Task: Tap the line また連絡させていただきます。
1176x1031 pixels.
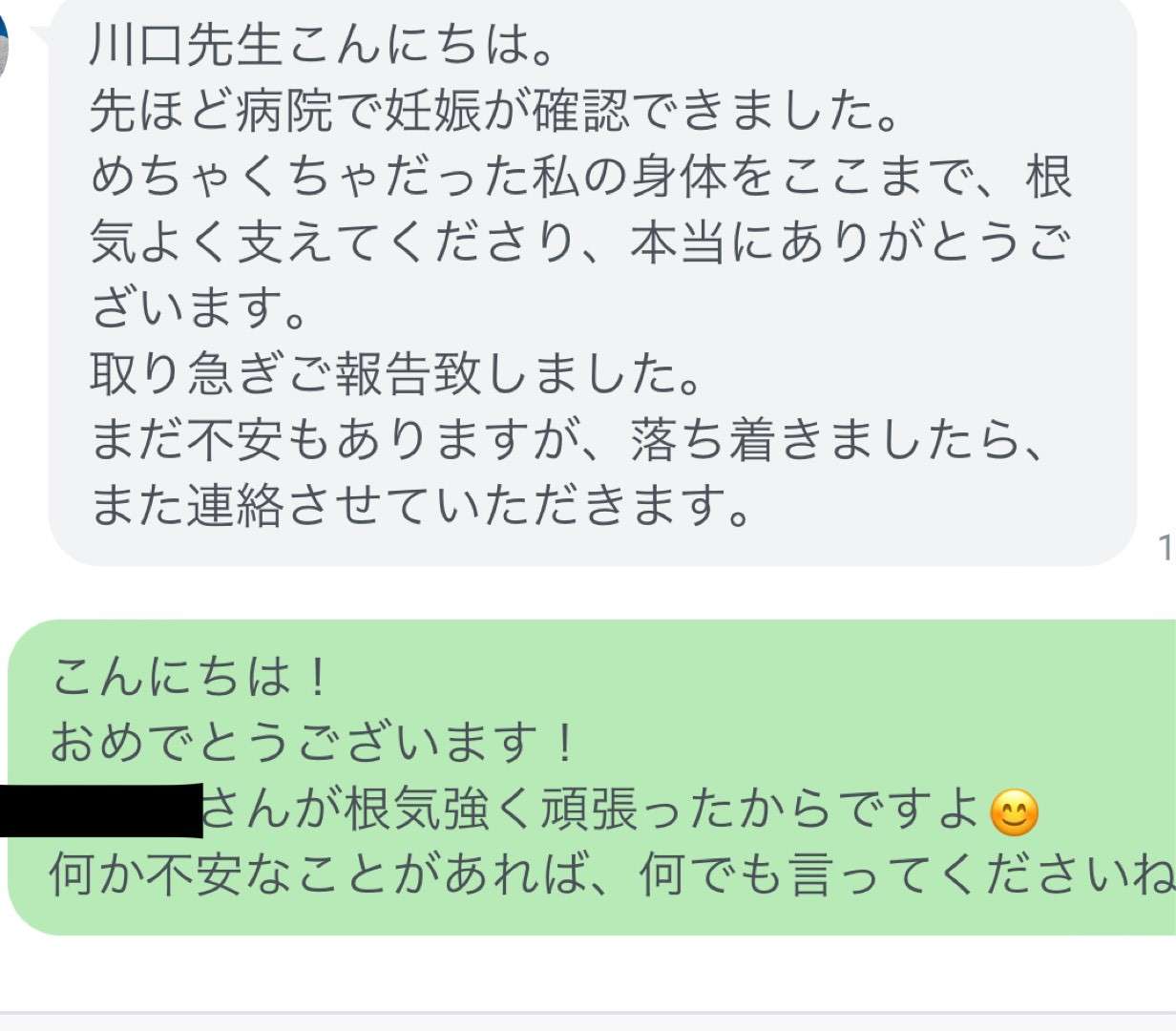Action: click(420, 504)
